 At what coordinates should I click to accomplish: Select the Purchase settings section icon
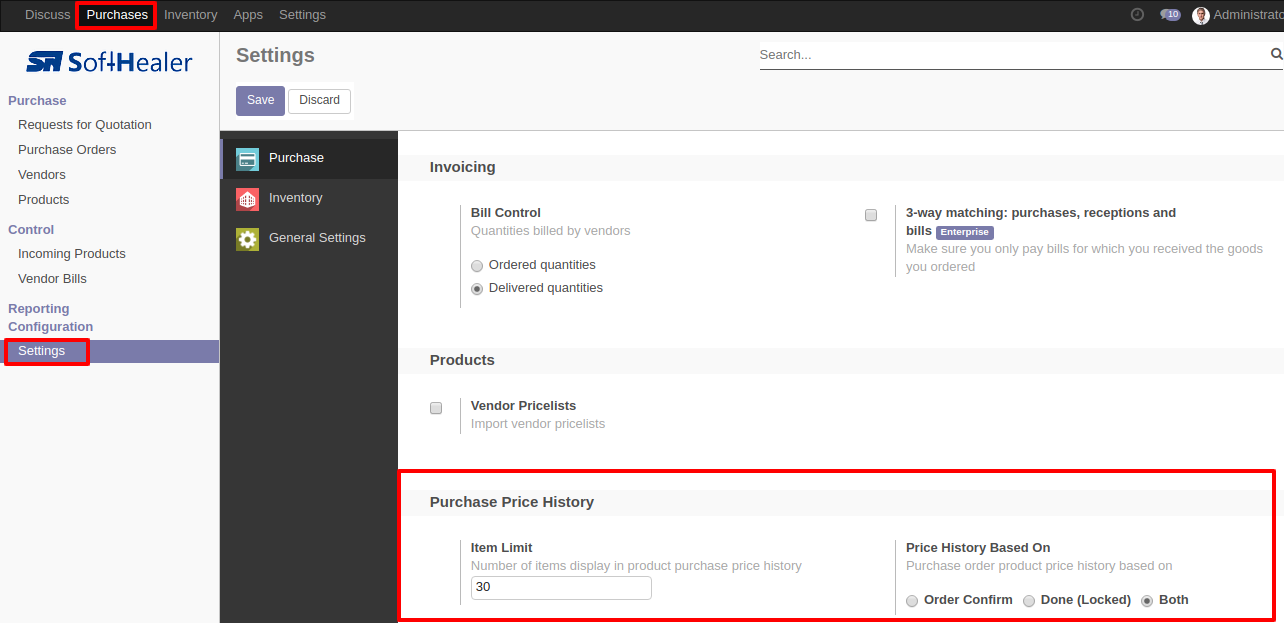247,159
